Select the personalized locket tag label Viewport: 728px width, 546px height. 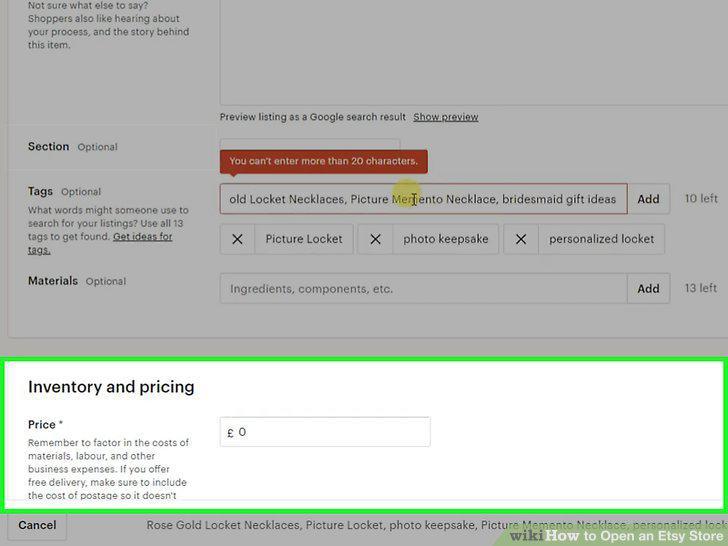tap(601, 239)
